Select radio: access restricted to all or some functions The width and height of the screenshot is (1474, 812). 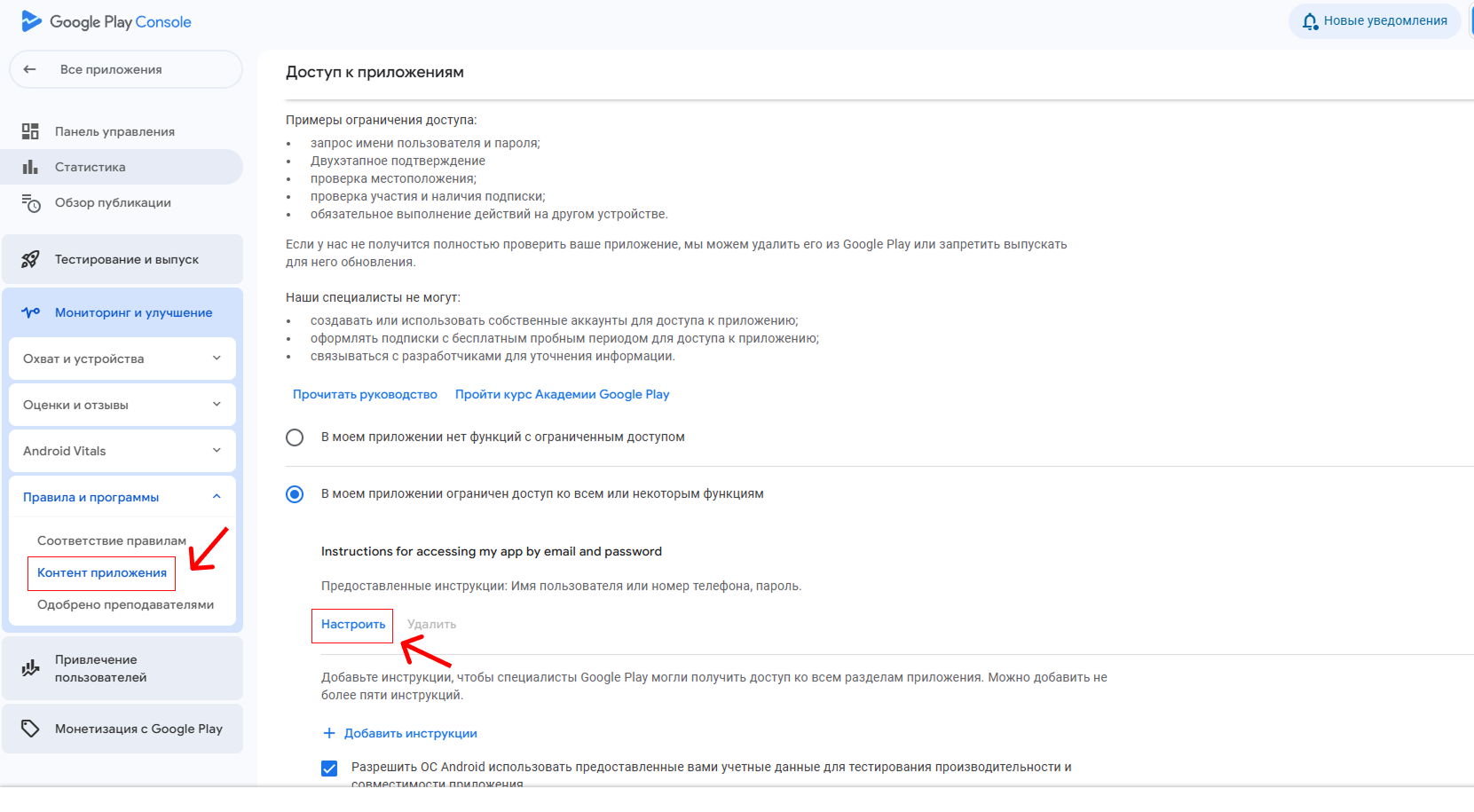point(295,494)
